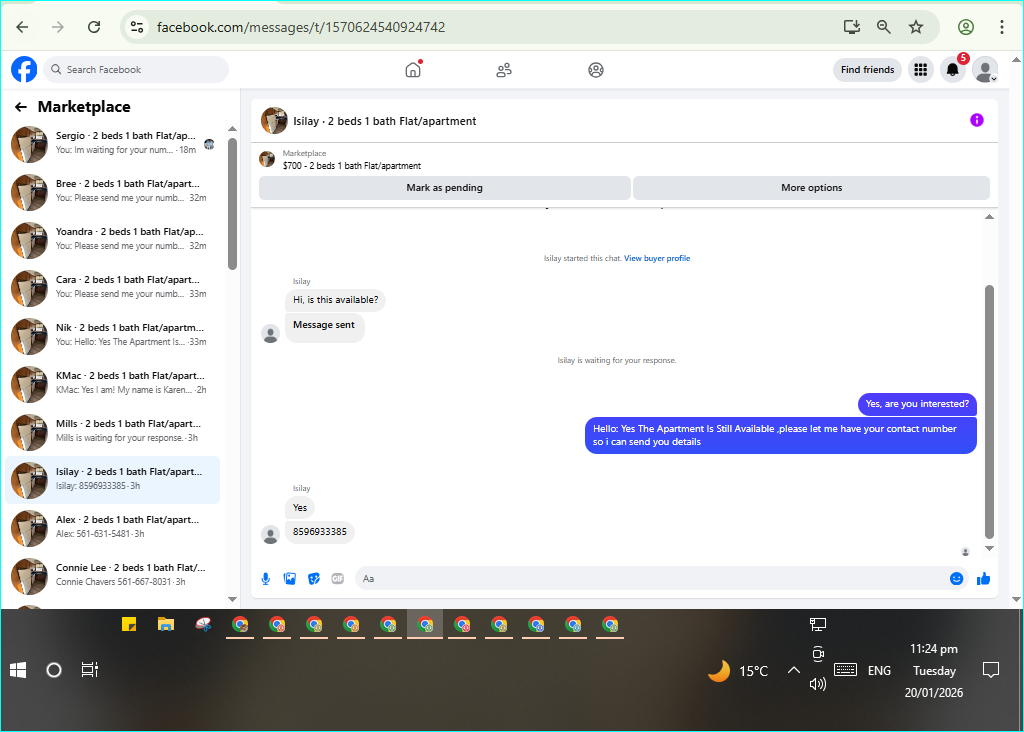The image size is (1024, 732).
Task: Open Cara conversation
Action: point(112,288)
